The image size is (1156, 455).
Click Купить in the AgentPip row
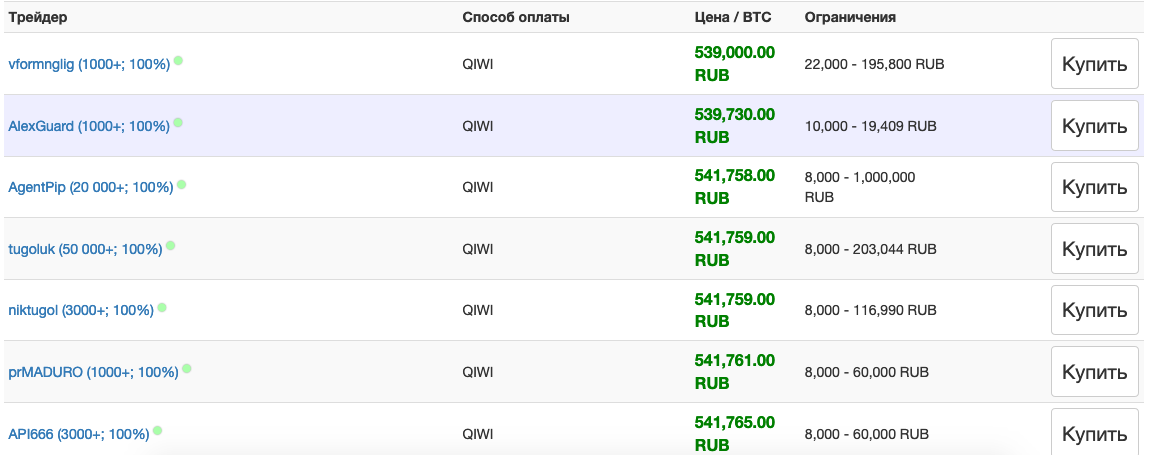pos(1094,187)
